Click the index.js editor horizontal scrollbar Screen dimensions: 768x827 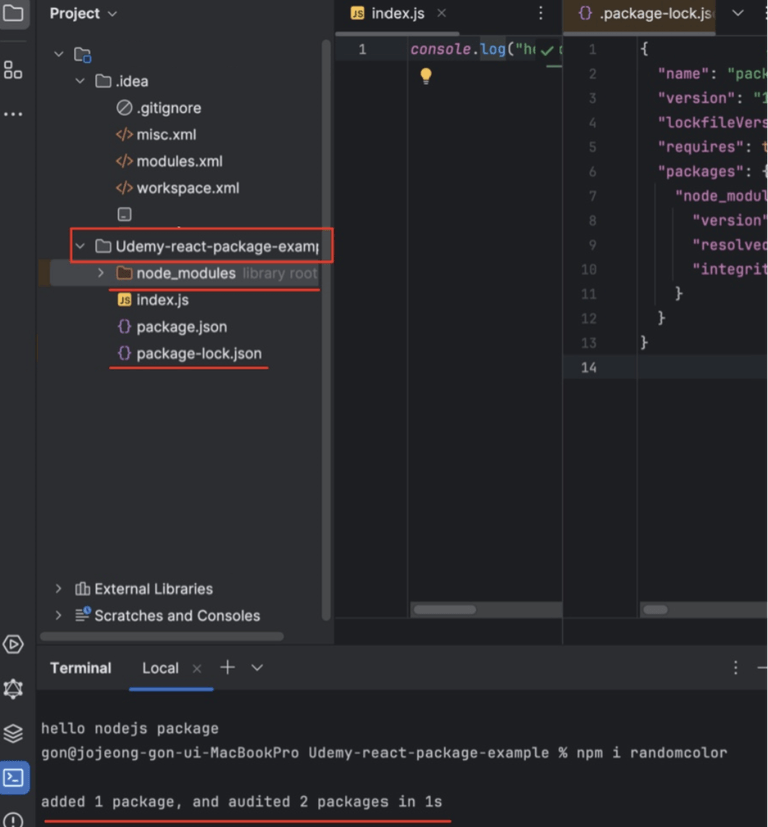tap(445, 610)
